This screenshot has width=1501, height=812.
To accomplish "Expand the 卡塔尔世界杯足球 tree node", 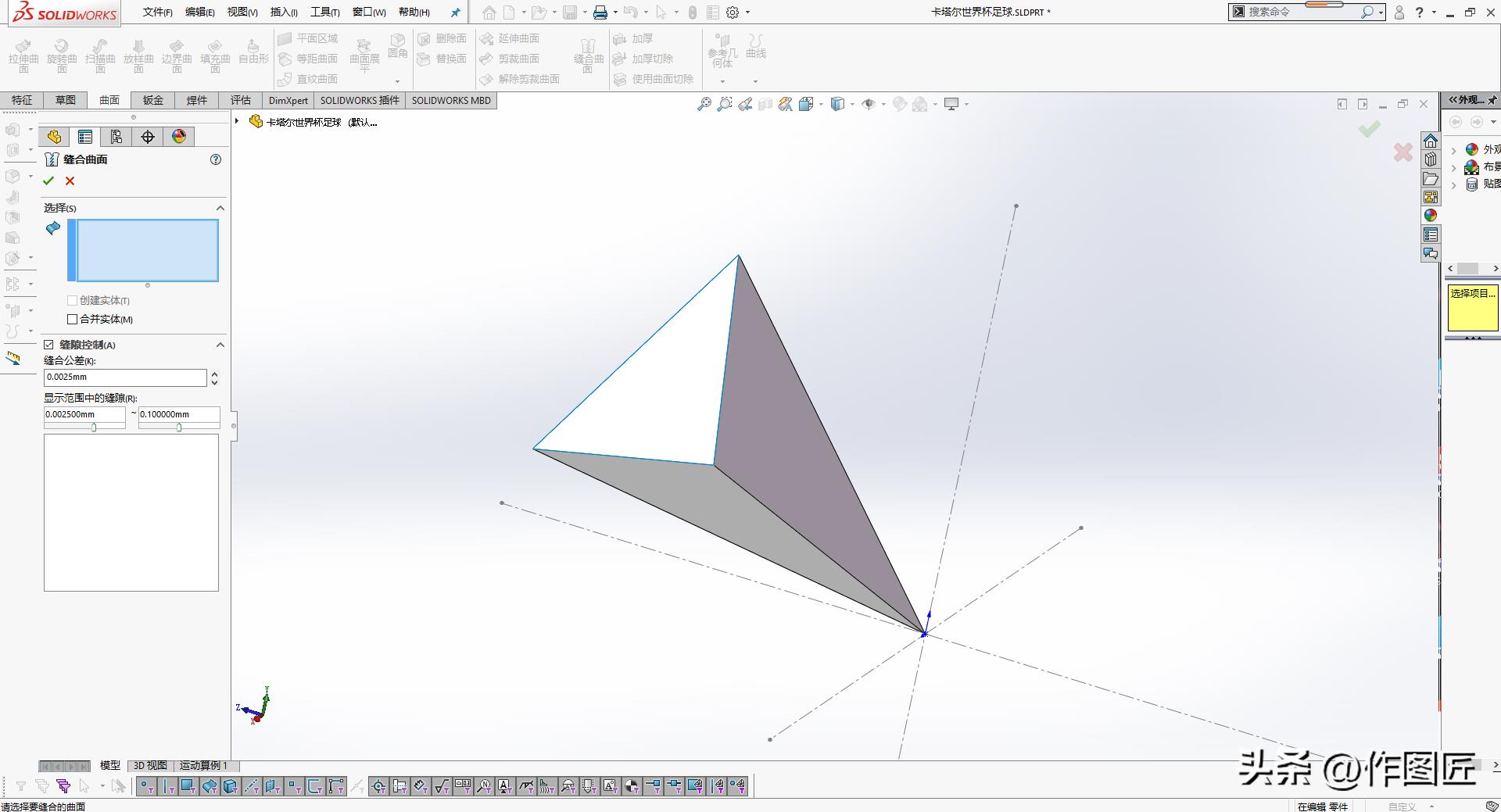I will click(237, 121).
